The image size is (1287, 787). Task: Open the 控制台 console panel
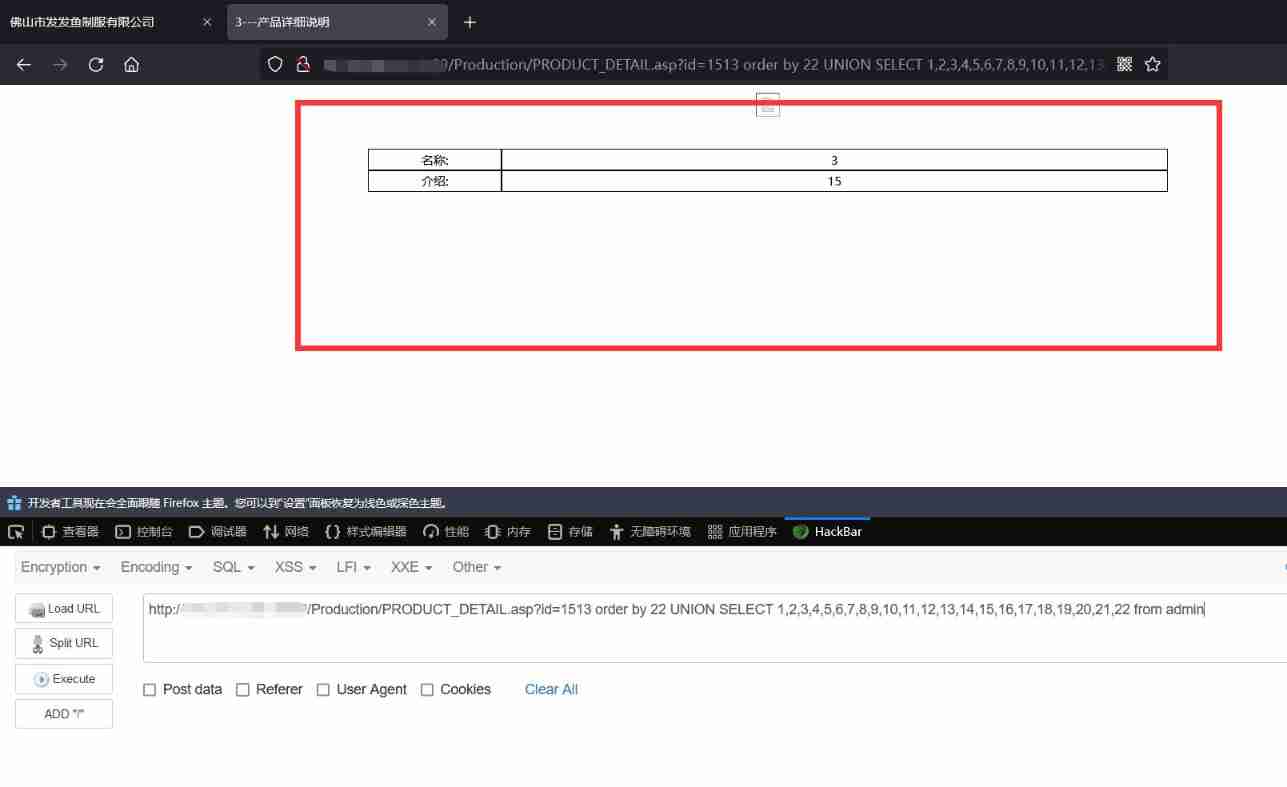click(x=144, y=532)
